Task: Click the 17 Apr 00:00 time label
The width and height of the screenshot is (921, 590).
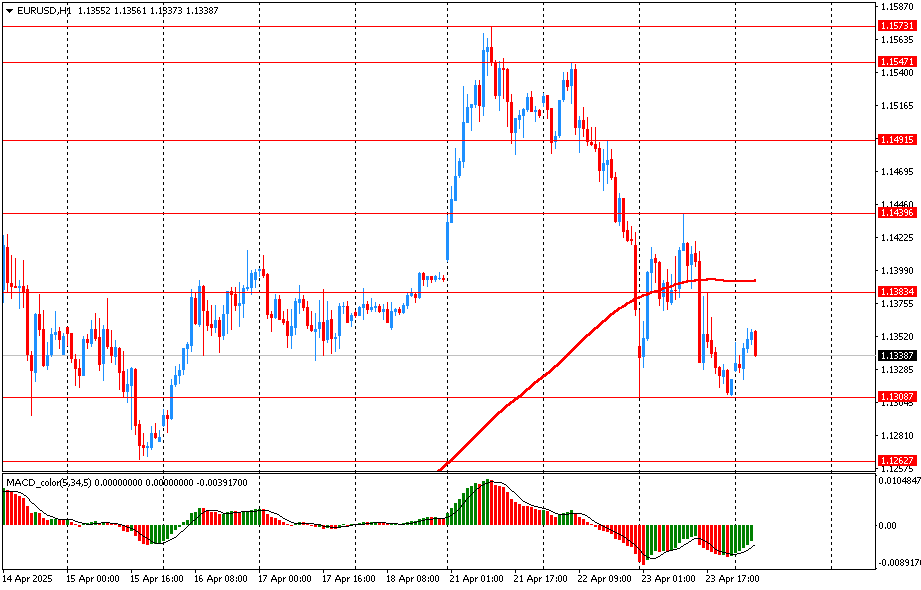Action: [x=282, y=578]
